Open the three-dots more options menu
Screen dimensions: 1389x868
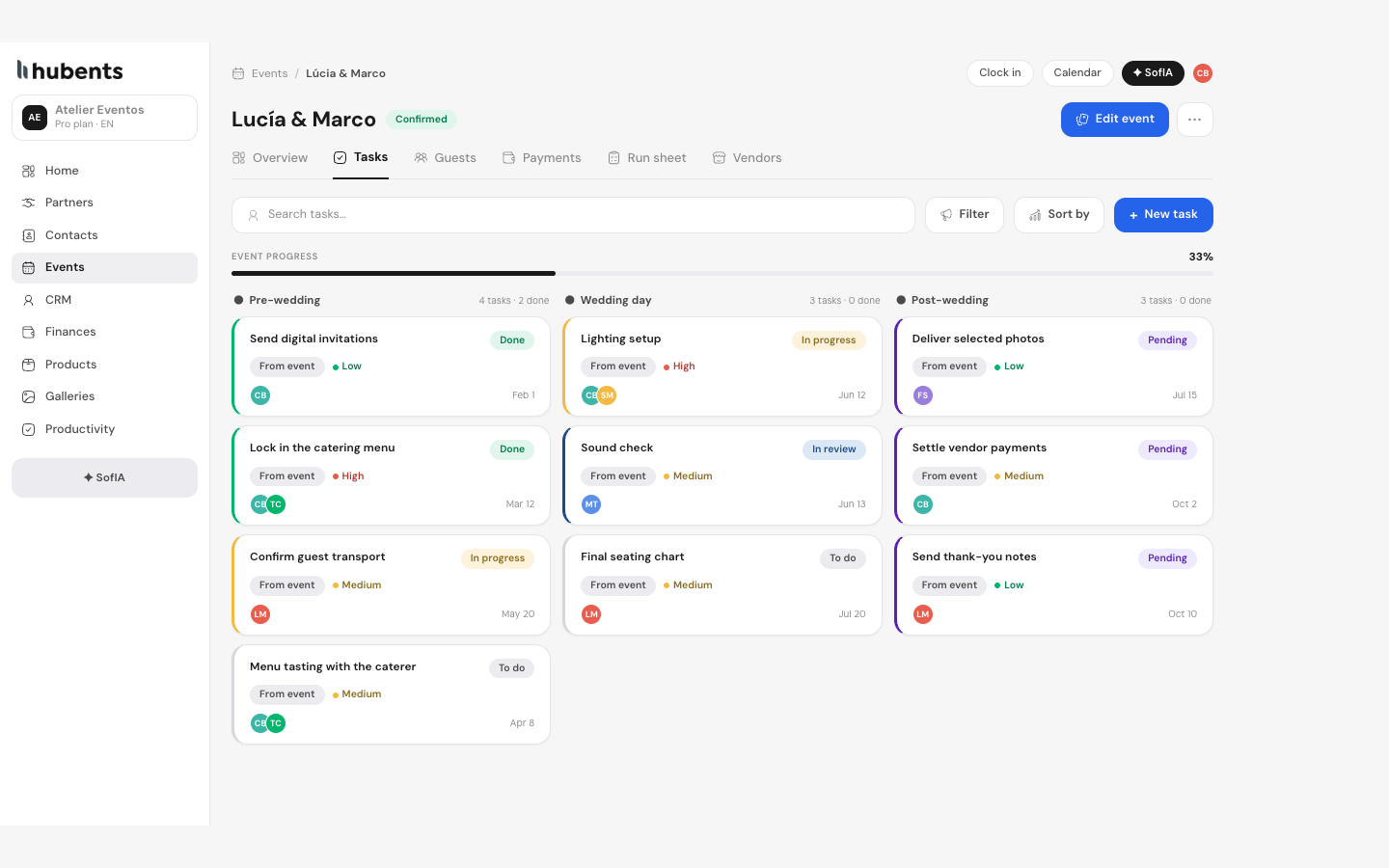(1195, 120)
